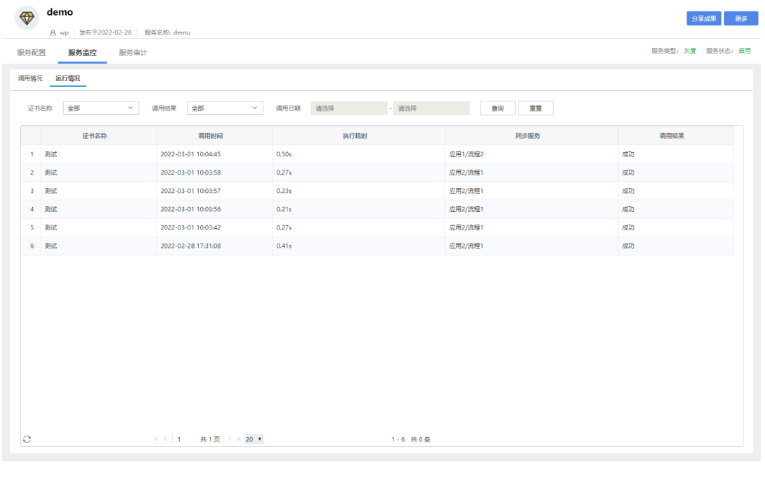Image resolution: width=765 pixels, height=477 pixels.
Task: Switch to the 服务配置 tab
Action: 32,52
